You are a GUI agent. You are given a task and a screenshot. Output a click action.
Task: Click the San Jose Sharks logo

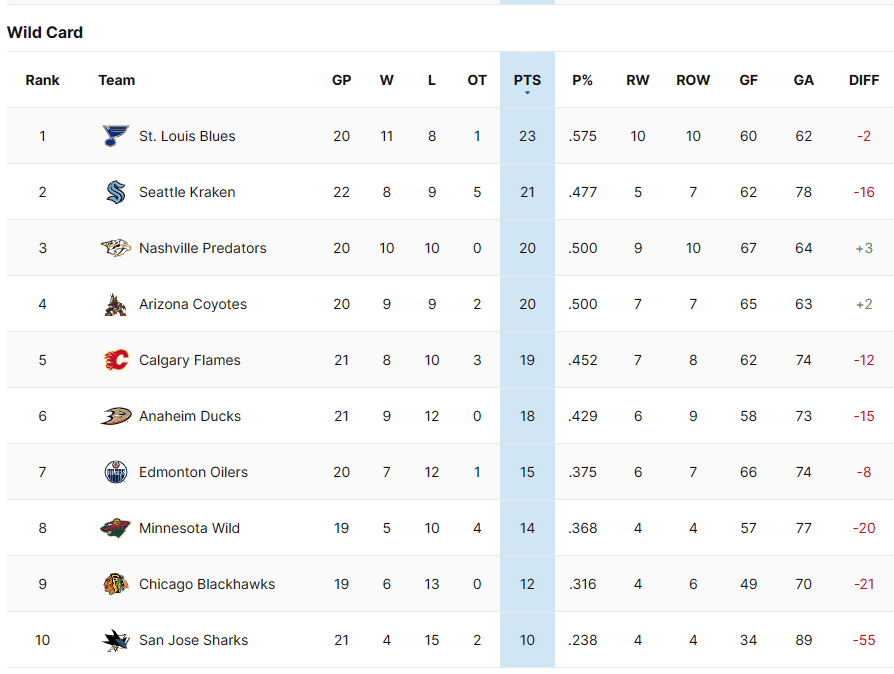coord(116,640)
